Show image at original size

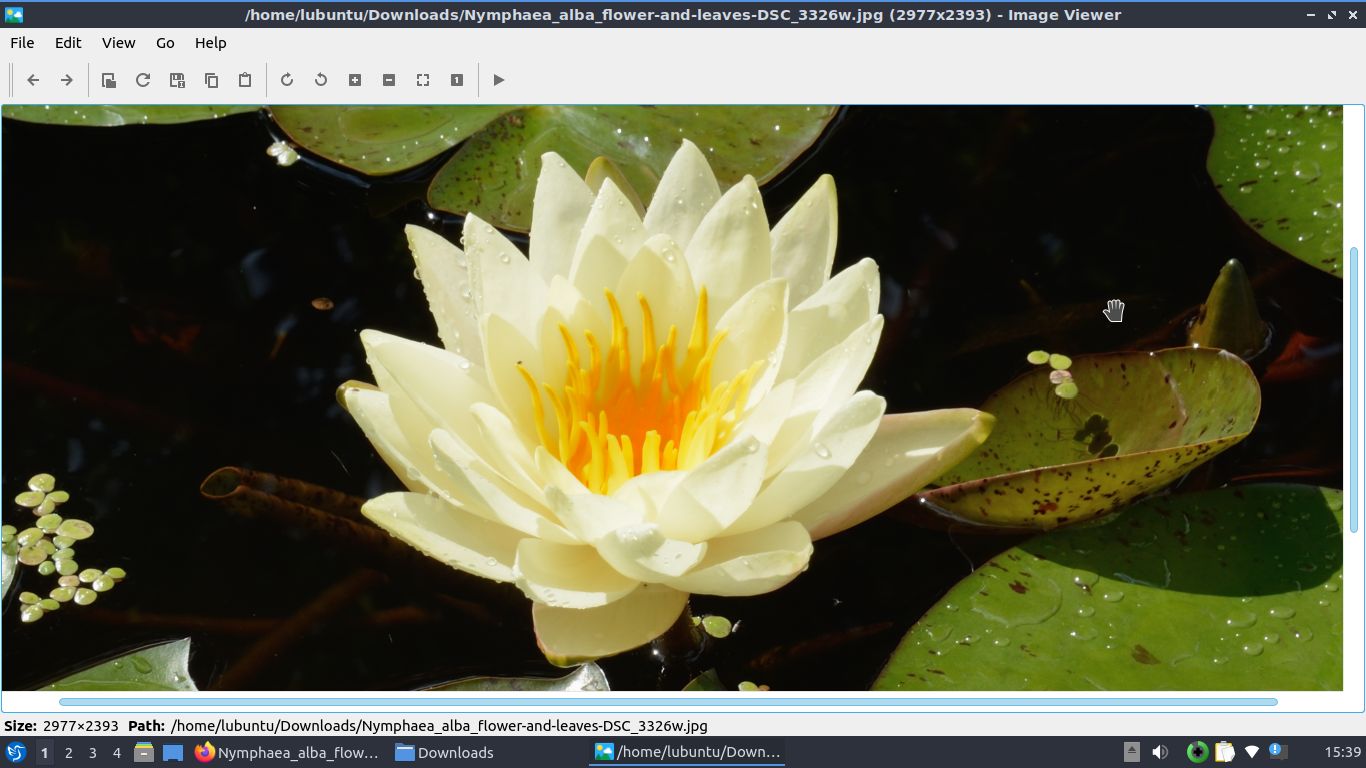click(457, 80)
